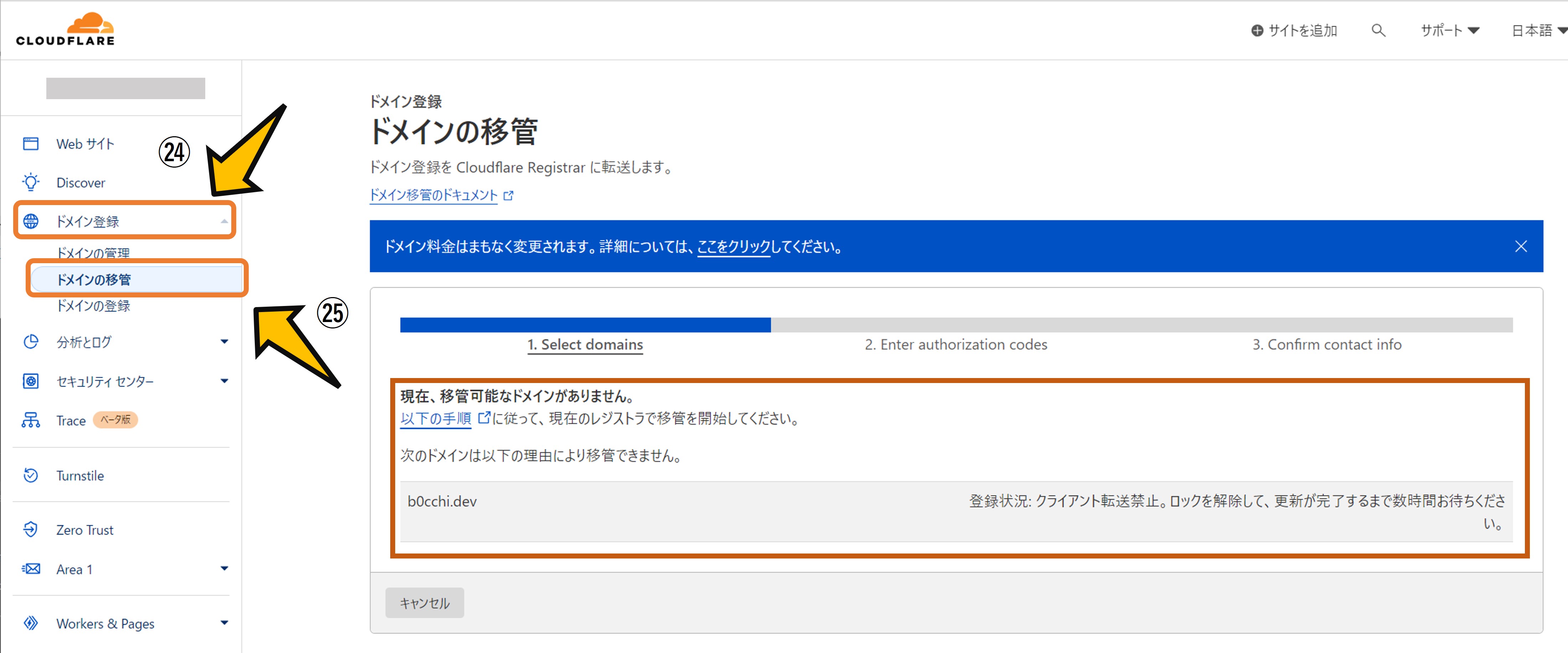Click the ドメイン登録 globe icon

[30, 221]
